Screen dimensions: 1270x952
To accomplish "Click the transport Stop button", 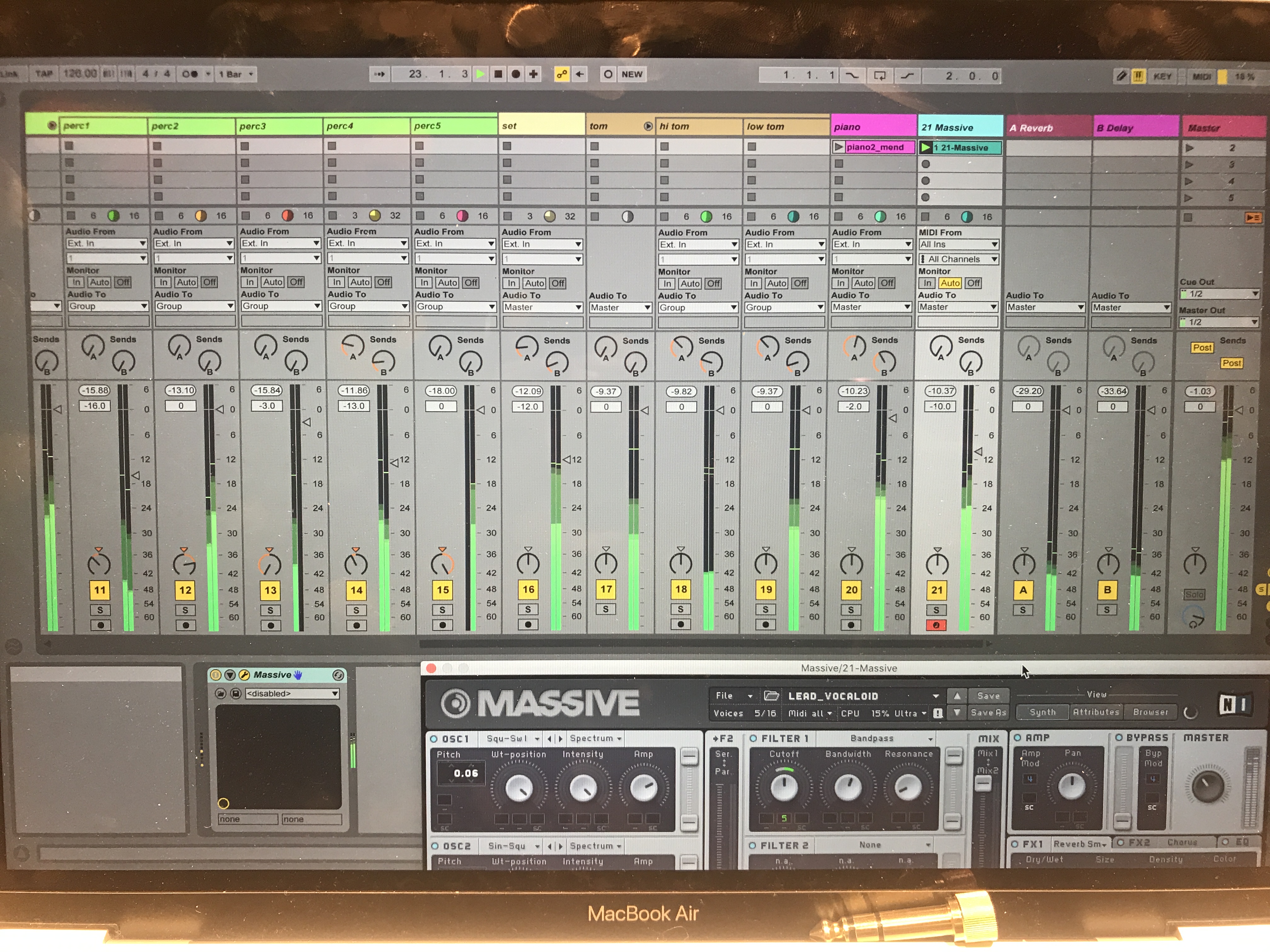I will coord(498,74).
